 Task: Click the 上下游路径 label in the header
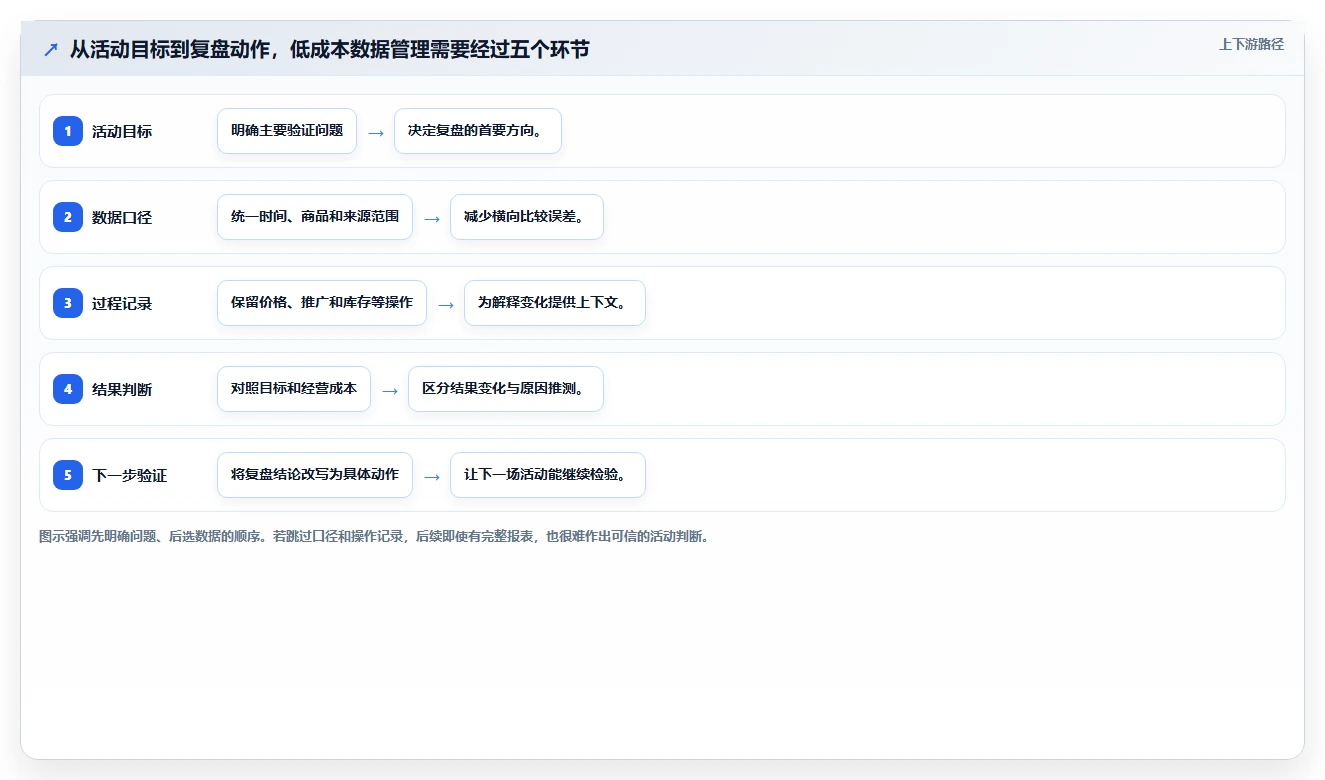point(1251,44)
